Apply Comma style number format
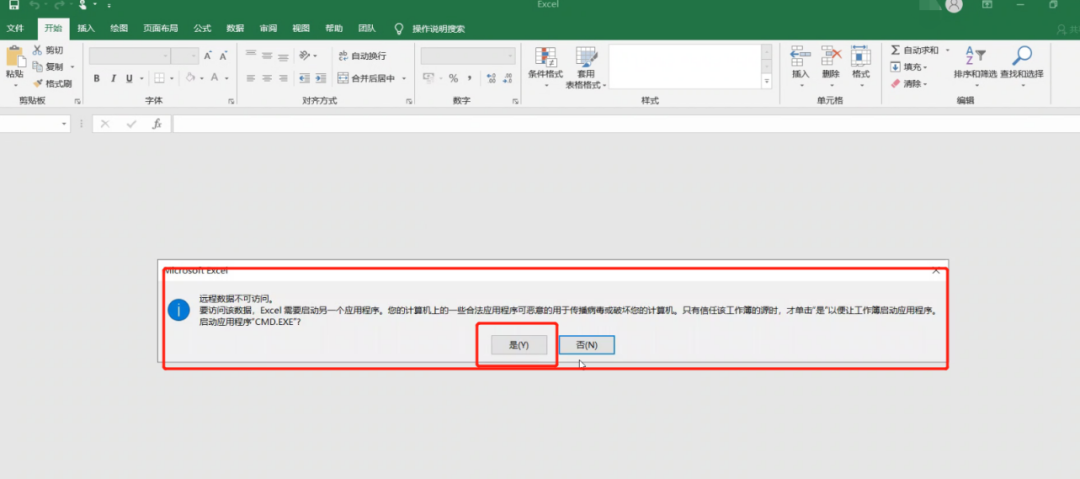1080x479 pixels. [470, 79]
